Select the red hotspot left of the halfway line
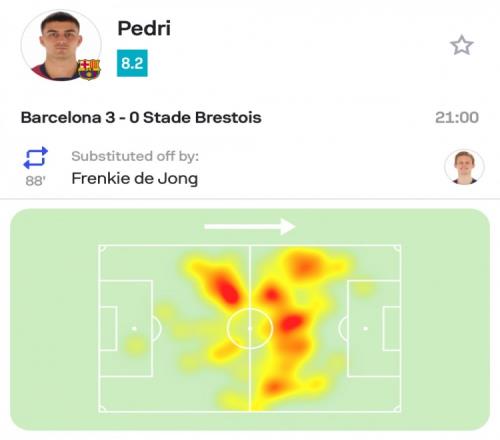This screenshot has height=440, width=500. tap(226, 290)
